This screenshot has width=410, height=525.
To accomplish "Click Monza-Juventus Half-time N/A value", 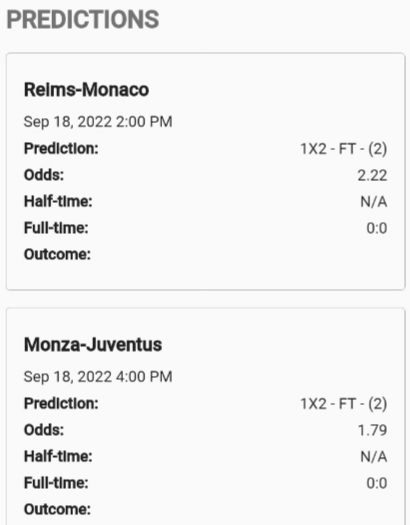I will [374, 457].
